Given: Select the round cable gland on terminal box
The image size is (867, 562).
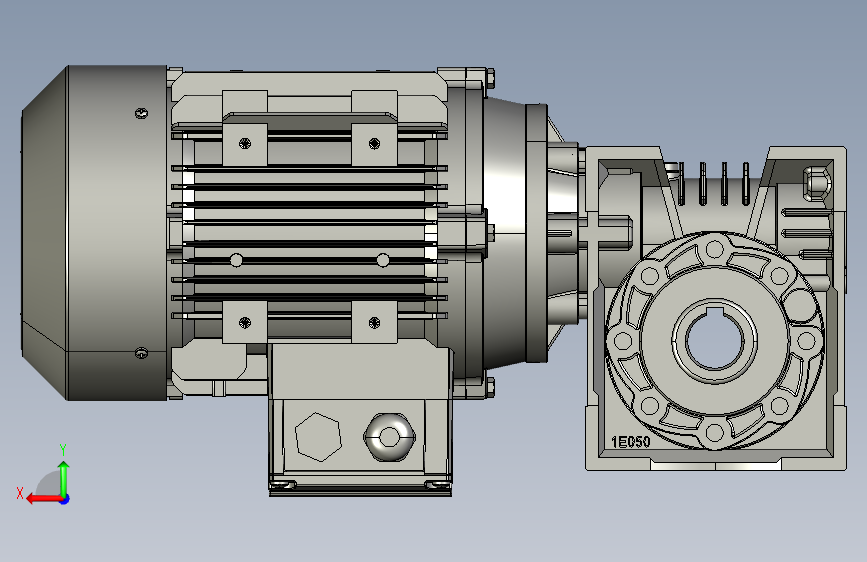Looking at the screenshot, I should pos(389,436).
